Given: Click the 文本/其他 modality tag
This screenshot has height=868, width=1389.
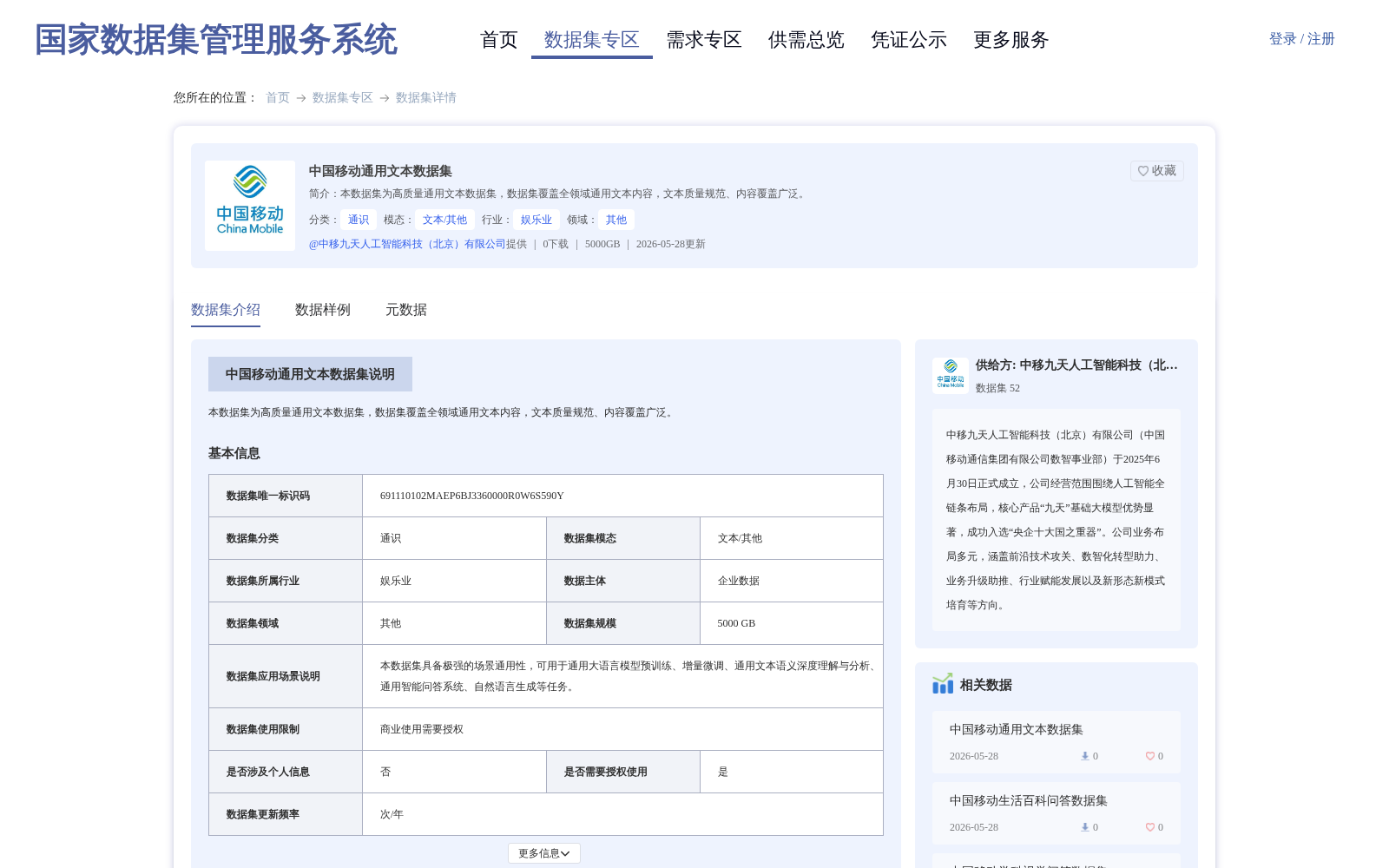Looking at the screenshot, I should click(x=444, y=220).
